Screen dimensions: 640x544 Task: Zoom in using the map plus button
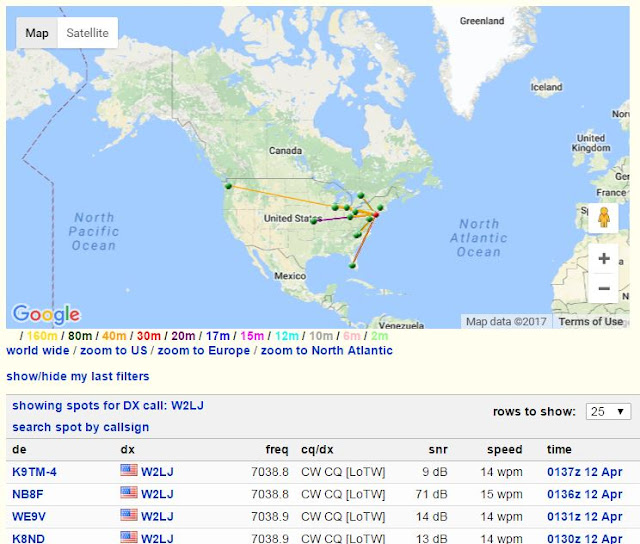604,258
